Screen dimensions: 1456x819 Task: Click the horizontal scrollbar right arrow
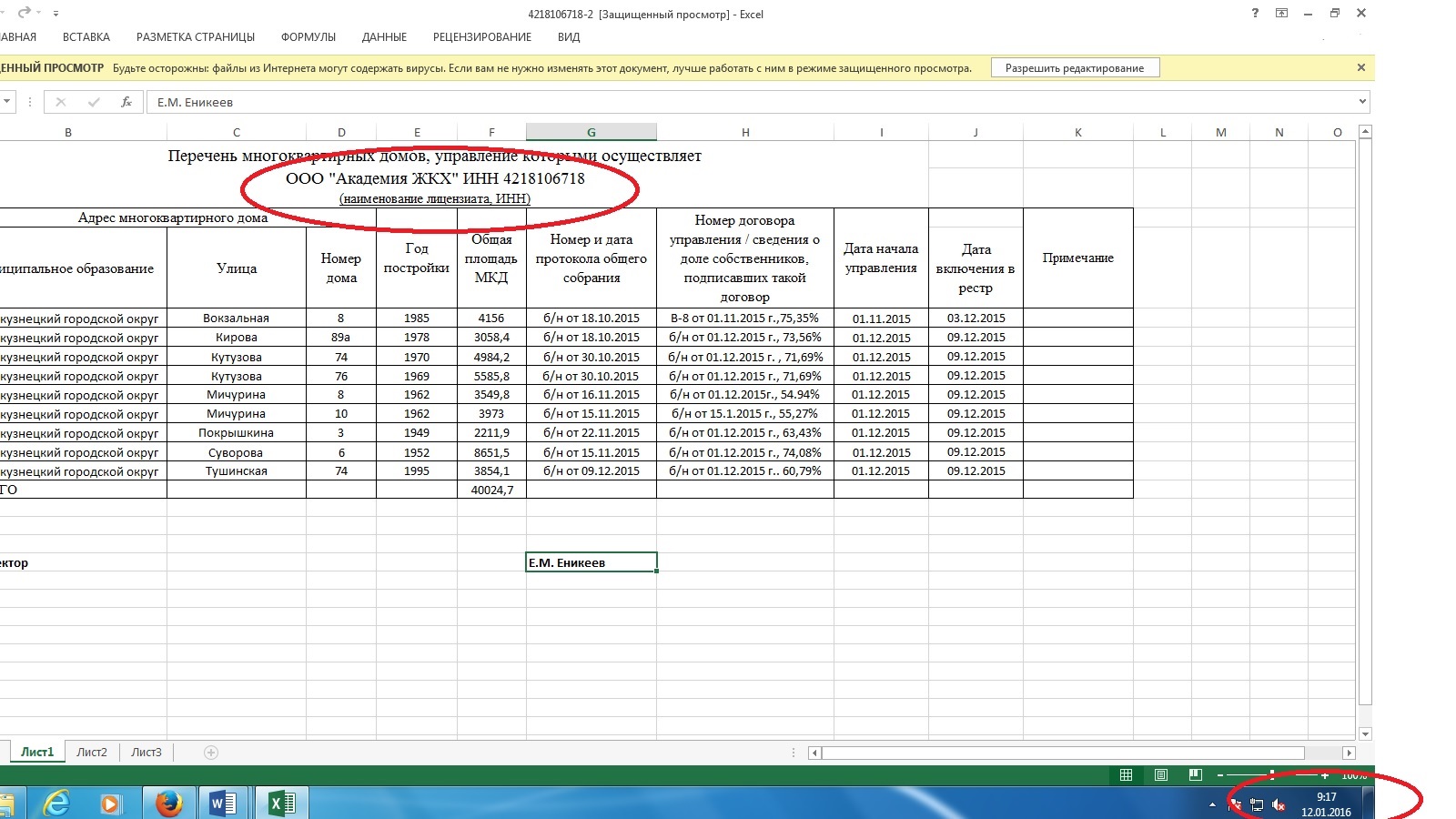tap(1350, 753)
